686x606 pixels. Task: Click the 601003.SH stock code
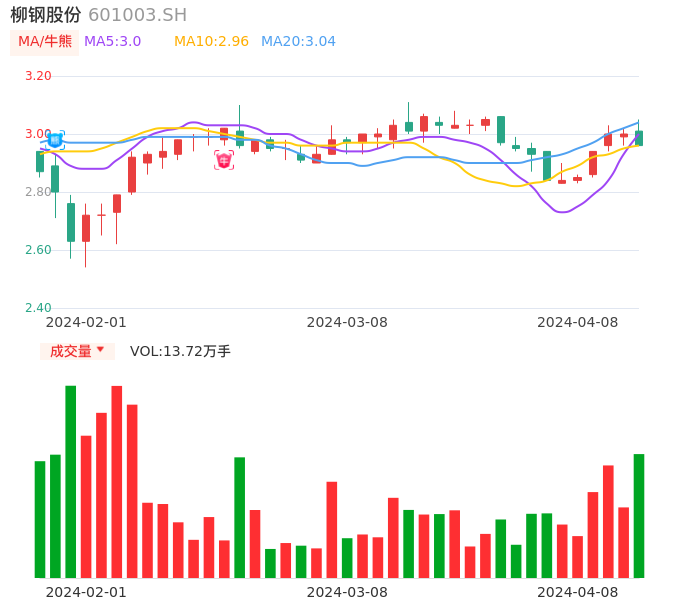[137, 15]
